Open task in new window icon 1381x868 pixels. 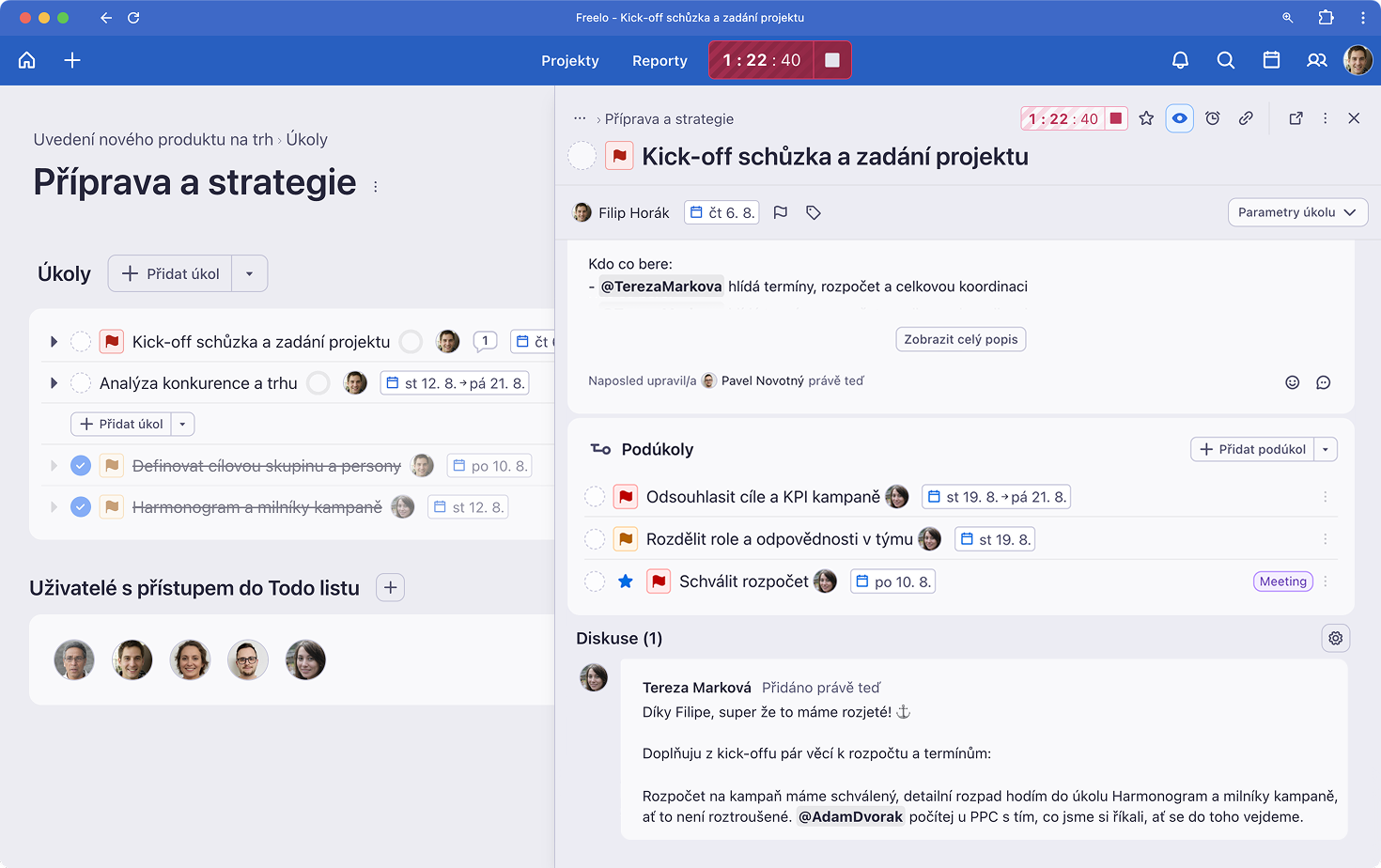point(1296,118)
